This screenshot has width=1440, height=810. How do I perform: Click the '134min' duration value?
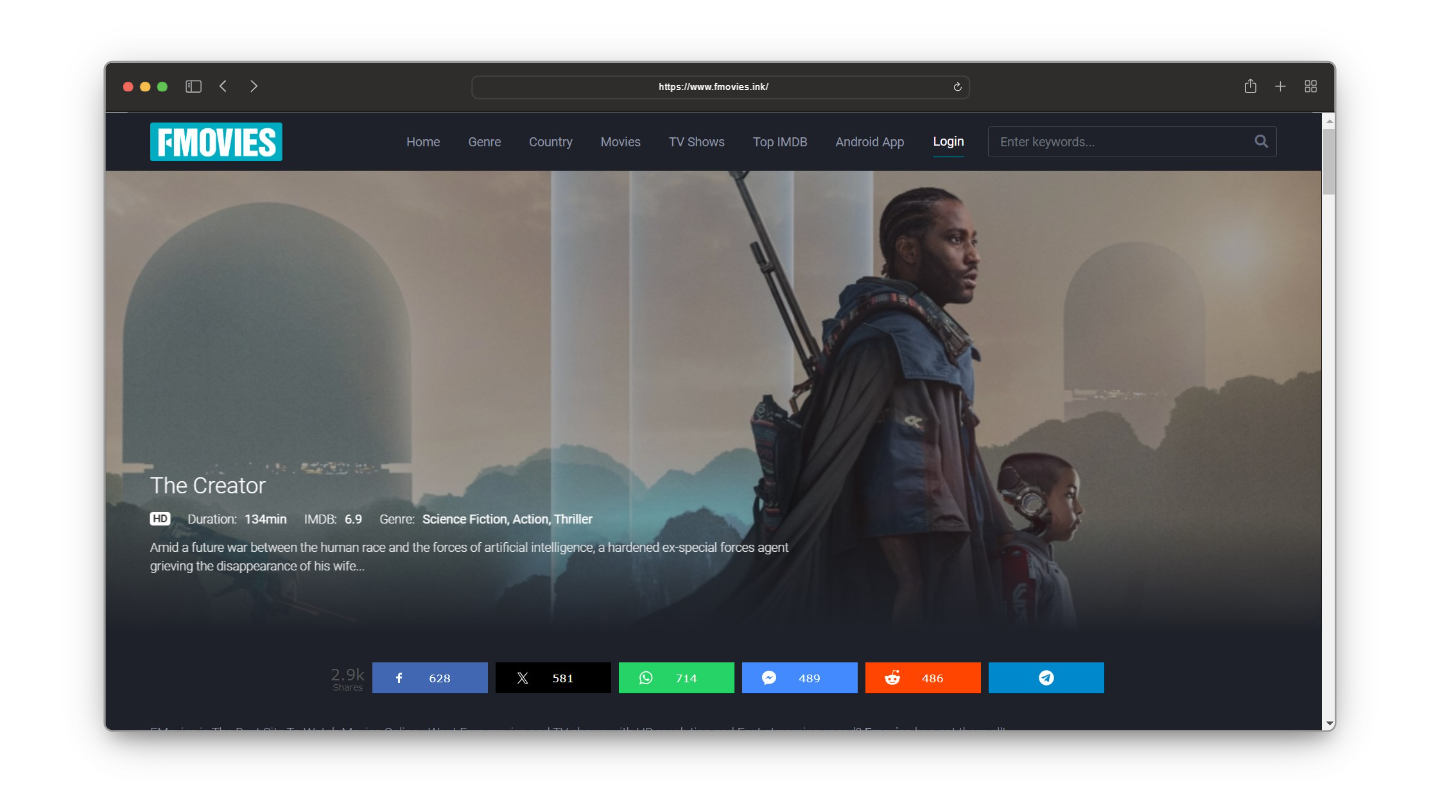click(266, 519)
